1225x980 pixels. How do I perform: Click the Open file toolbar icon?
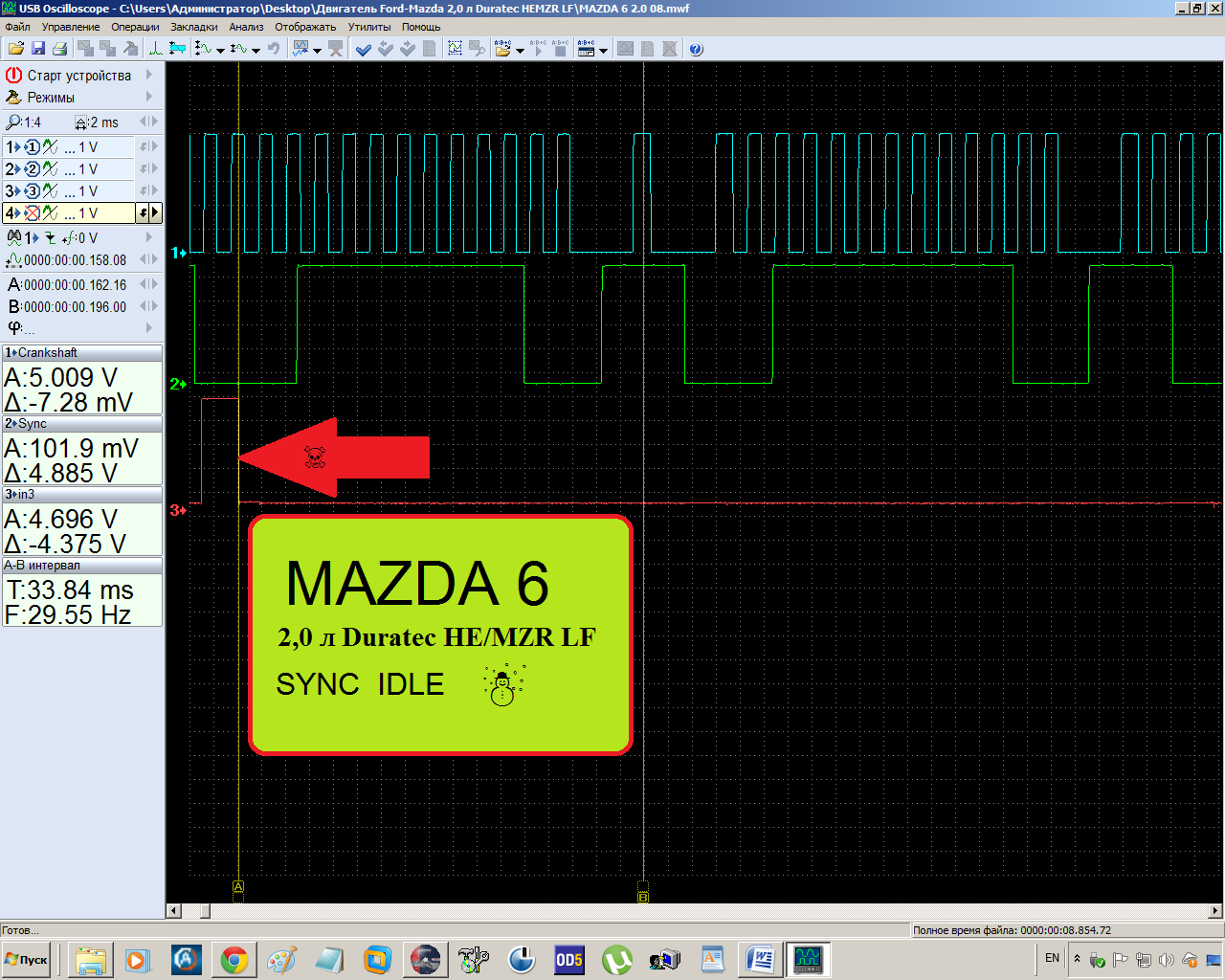[15, 49]
